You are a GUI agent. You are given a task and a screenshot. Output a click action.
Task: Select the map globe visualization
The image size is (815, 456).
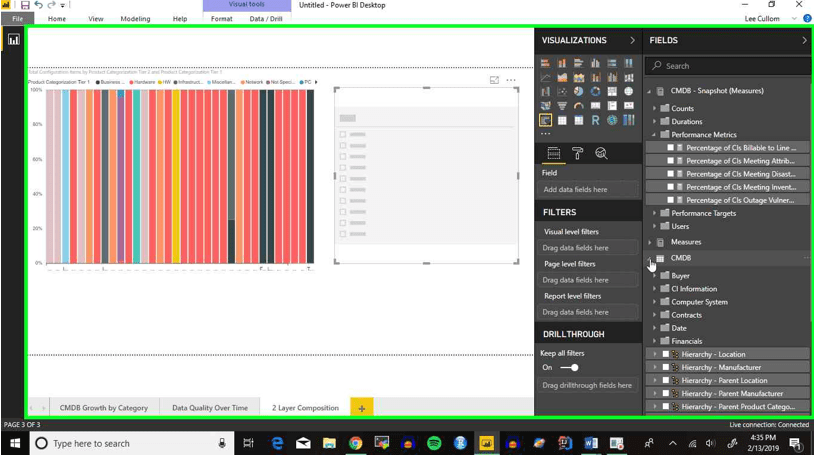point(628,92)
